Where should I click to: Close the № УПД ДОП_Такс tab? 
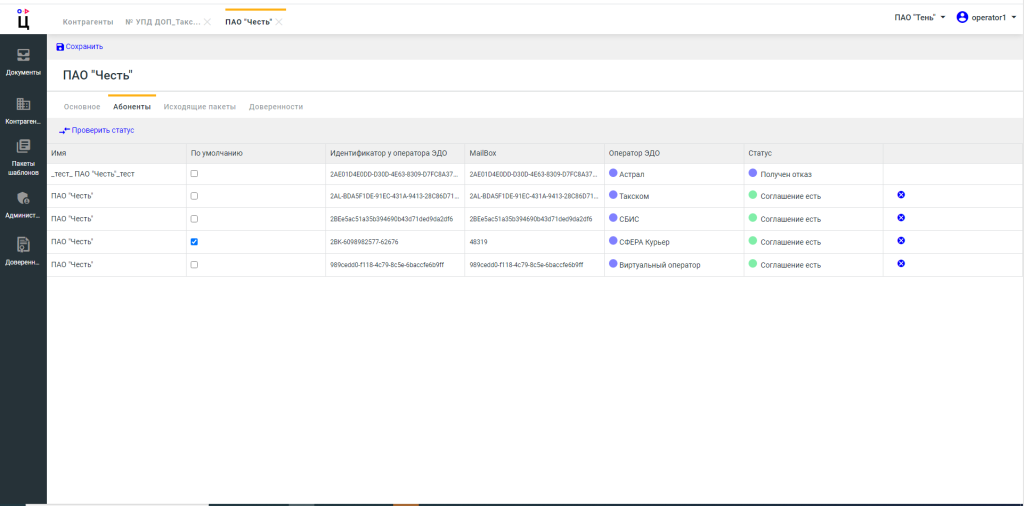pos(207,22)
